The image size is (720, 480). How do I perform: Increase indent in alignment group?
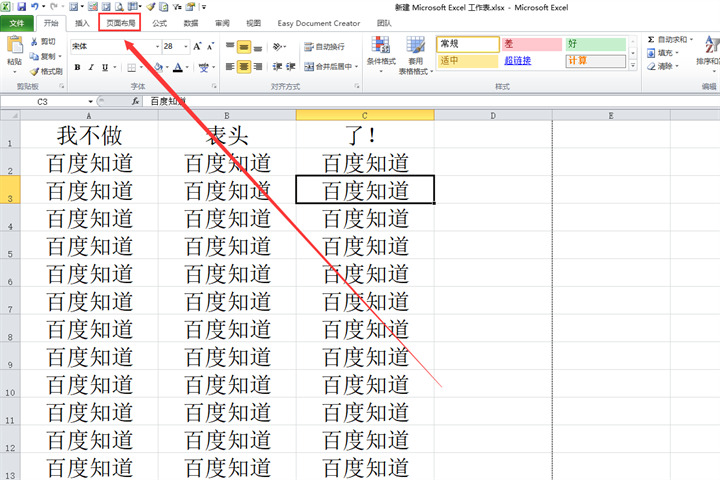[291, 67]
